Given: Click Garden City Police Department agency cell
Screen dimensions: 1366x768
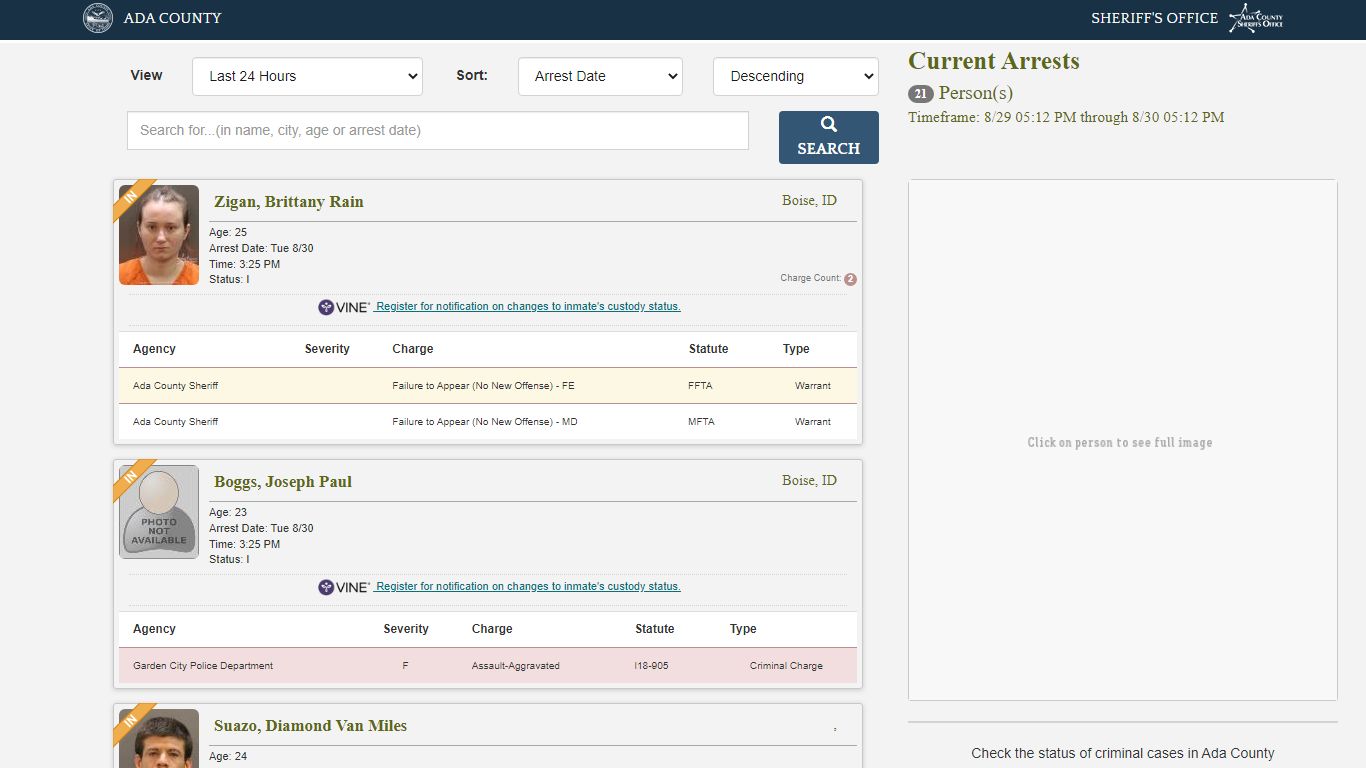Looking at the screenshot, I should 203,666.
